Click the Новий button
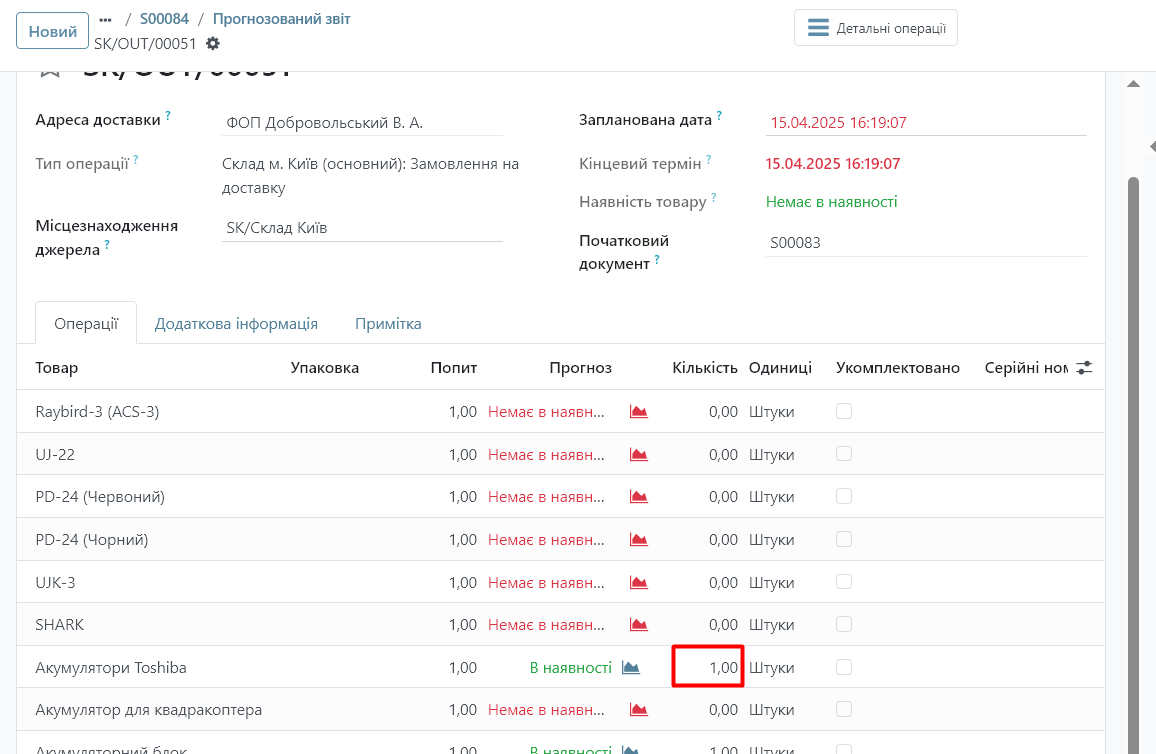The width and height of the screenshot is (1156, 754). (52, 31)
